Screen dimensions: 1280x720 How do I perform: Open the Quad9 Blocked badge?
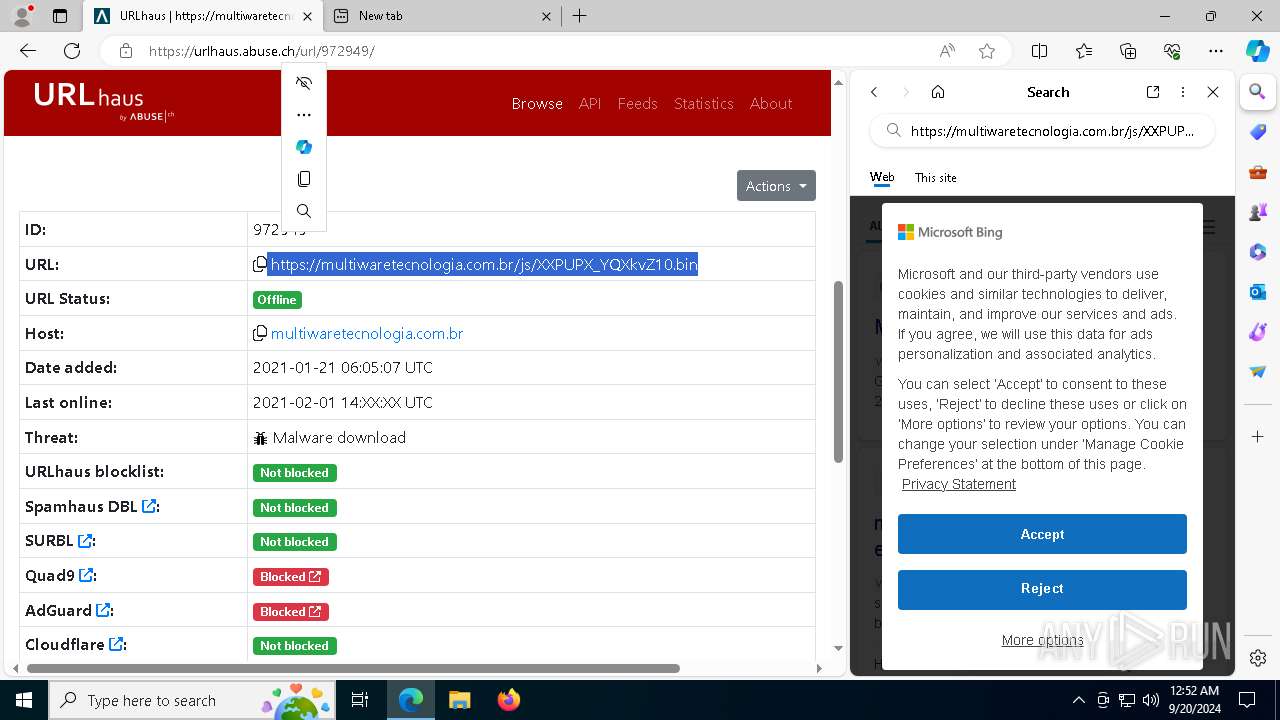291,577
